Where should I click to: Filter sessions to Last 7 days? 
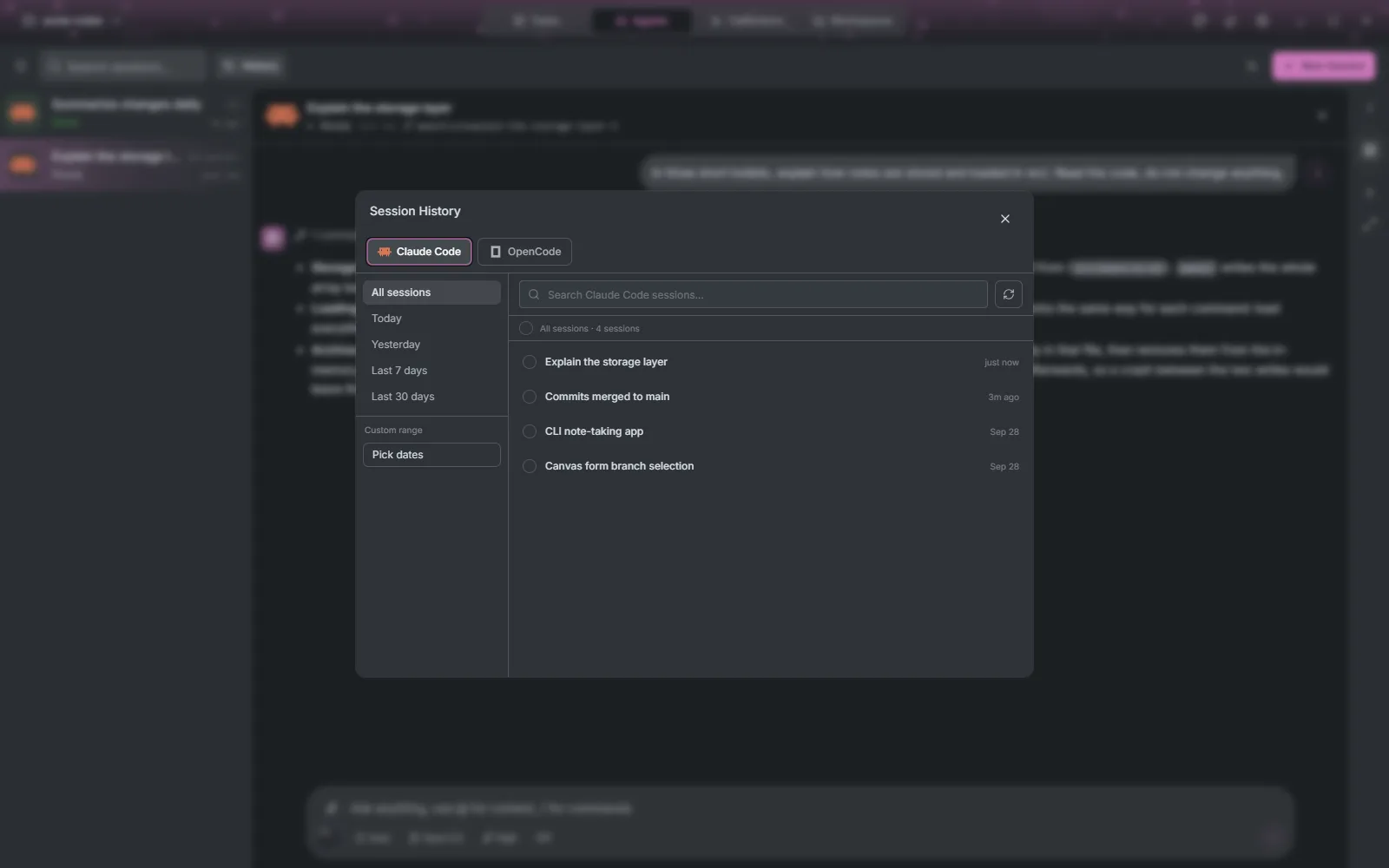431,371
